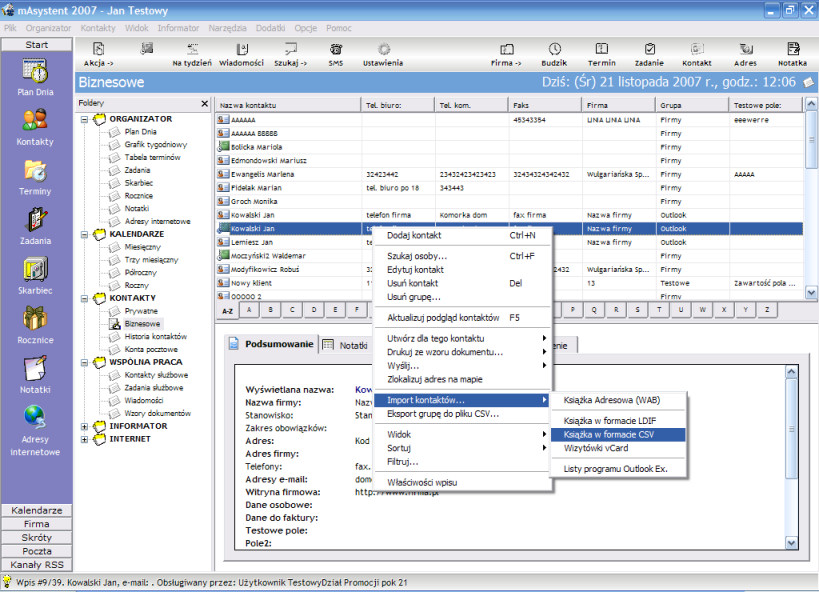Viewport: 819px width, 592px height.
Task: Collapse the KALENDARZE tree node
Action: [84, 235]
